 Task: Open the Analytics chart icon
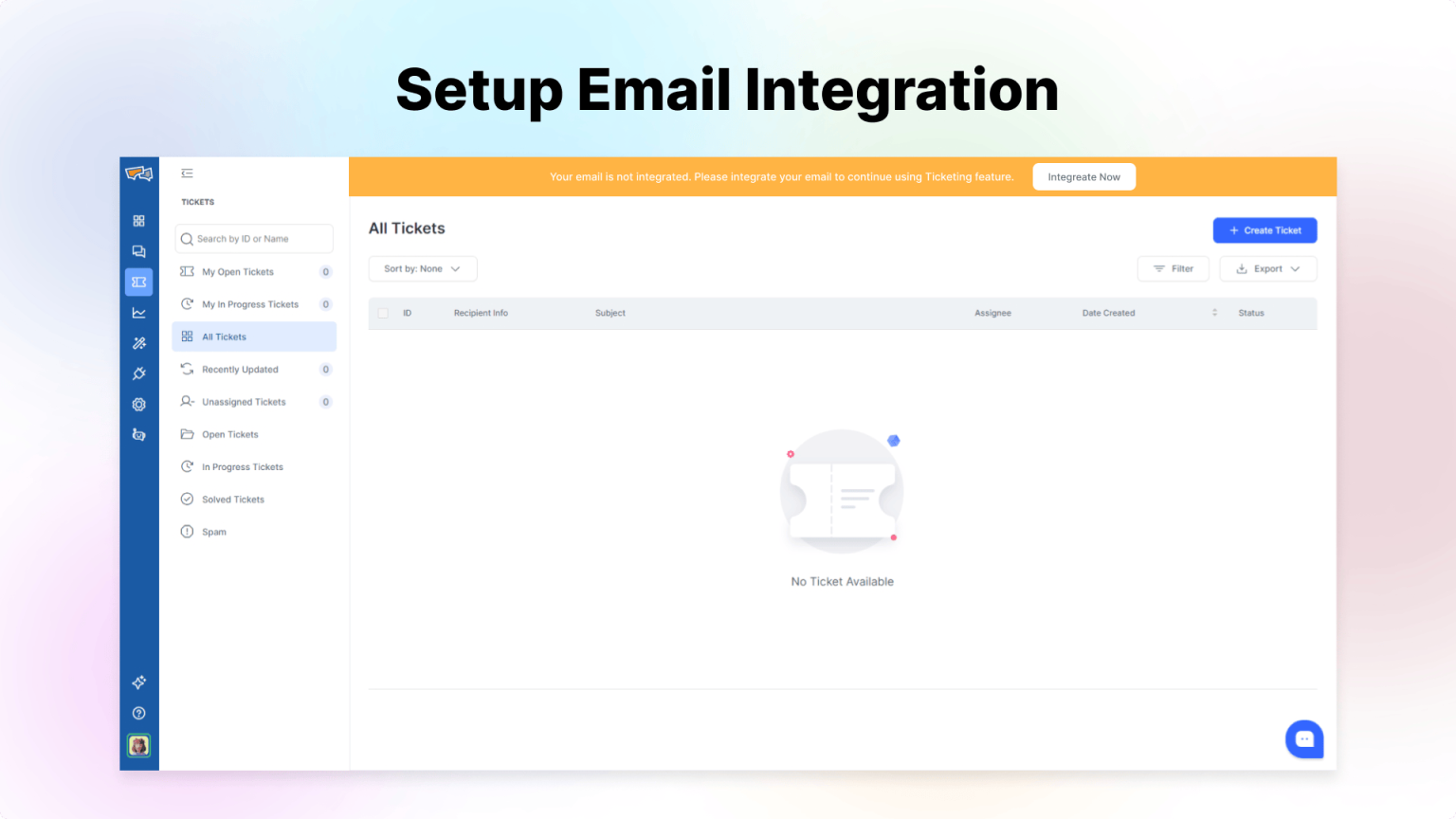(138, 312)
